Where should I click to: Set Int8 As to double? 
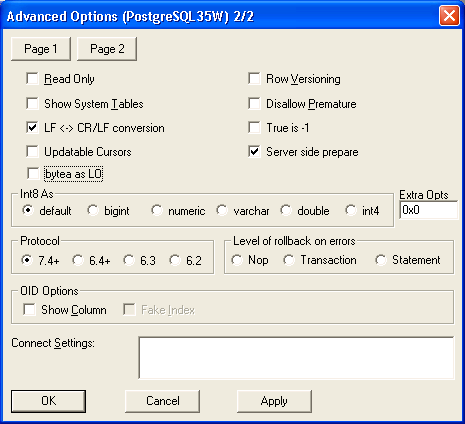coord(286,210)
